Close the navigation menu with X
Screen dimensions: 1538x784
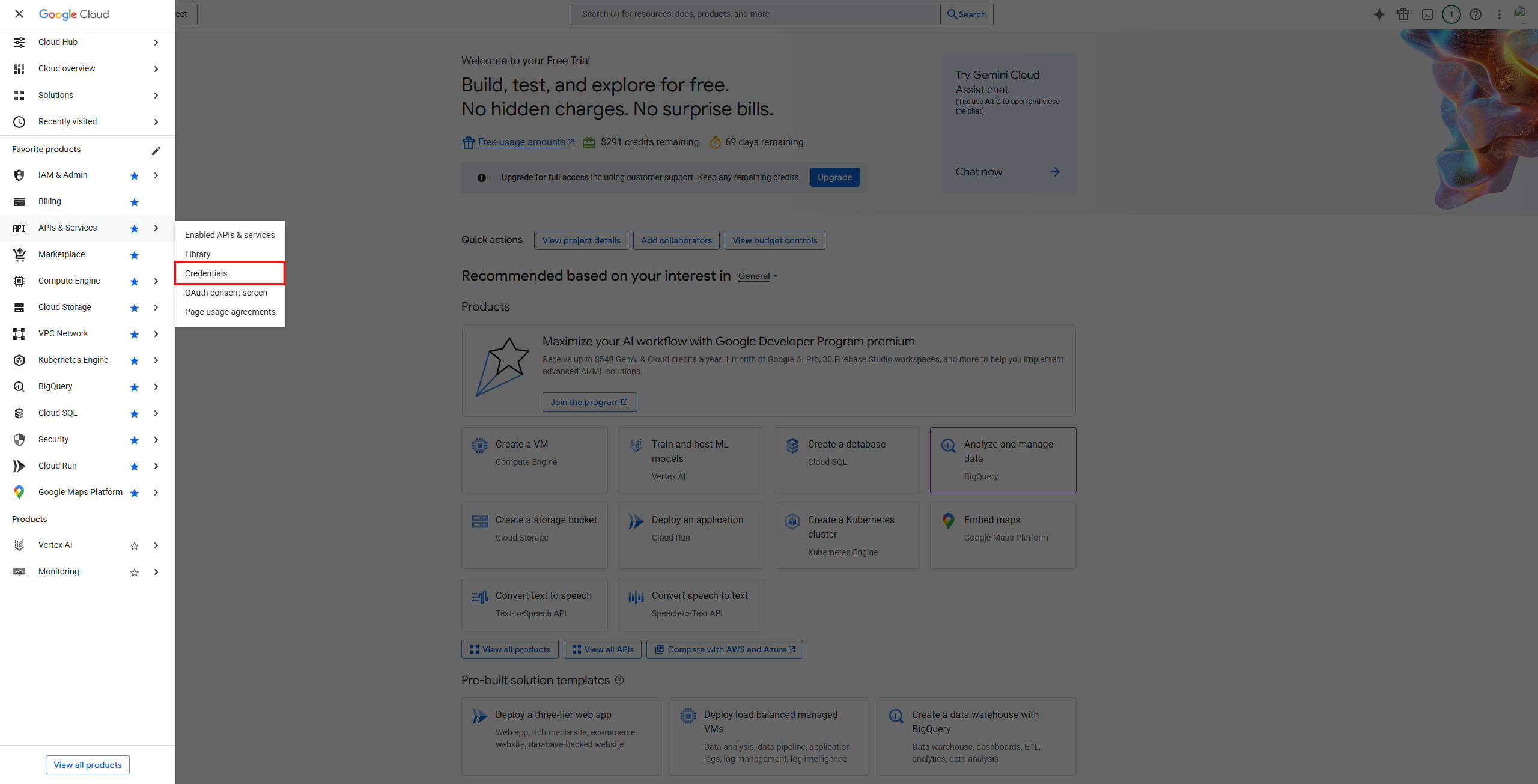(x=19, y=14)
